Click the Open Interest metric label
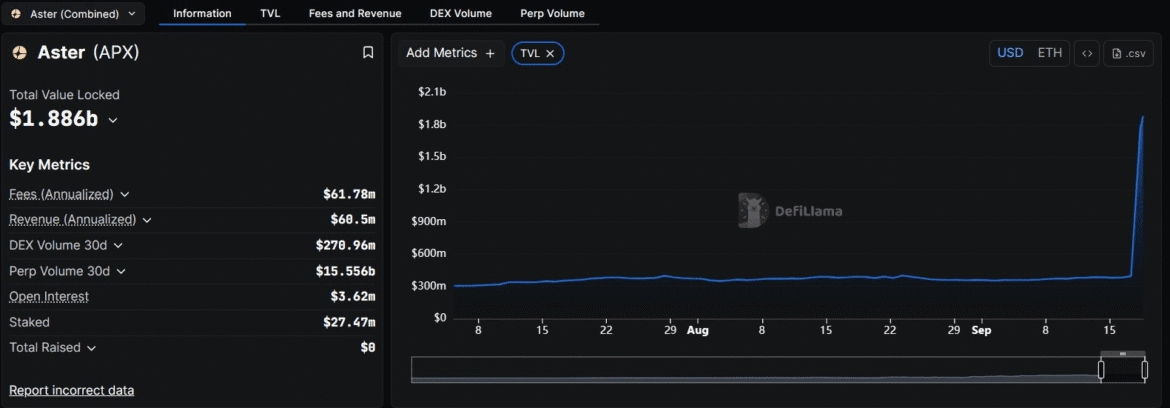1170x408 pixels. 49,296
